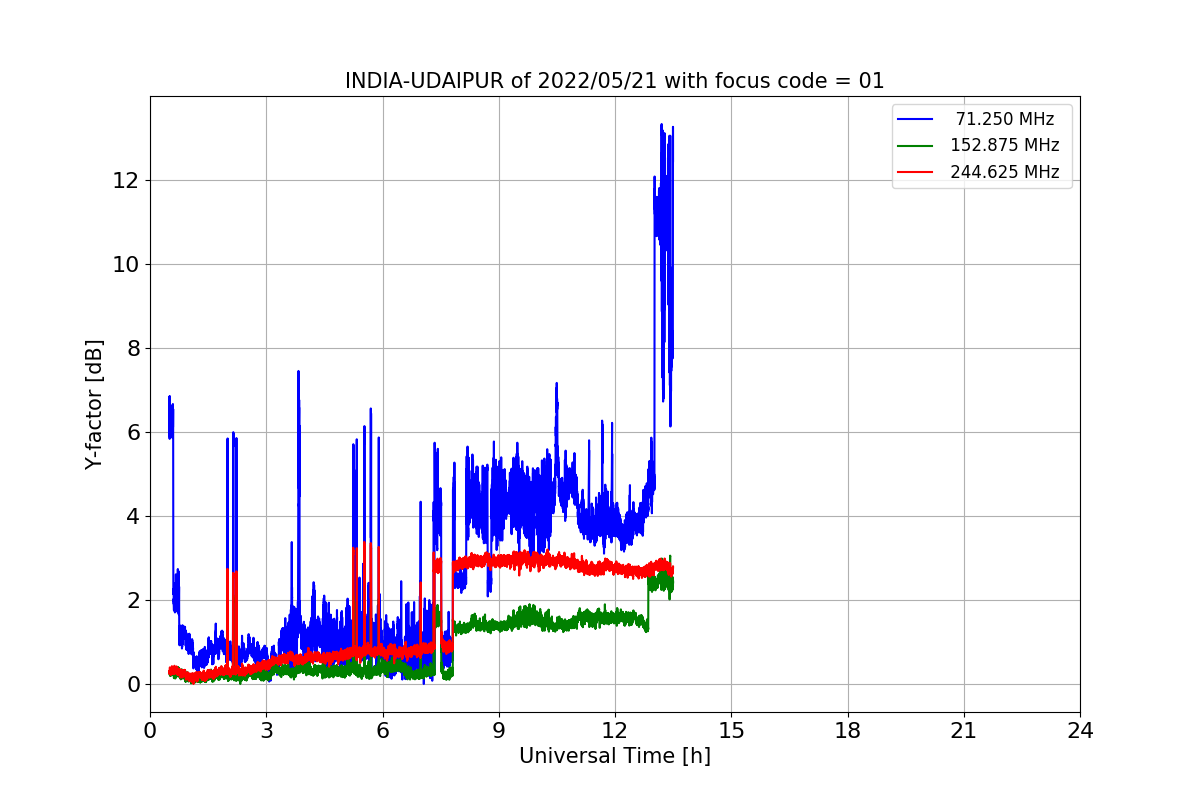Click the 'Y-factor [dB]' axis label

coord(94,404)
